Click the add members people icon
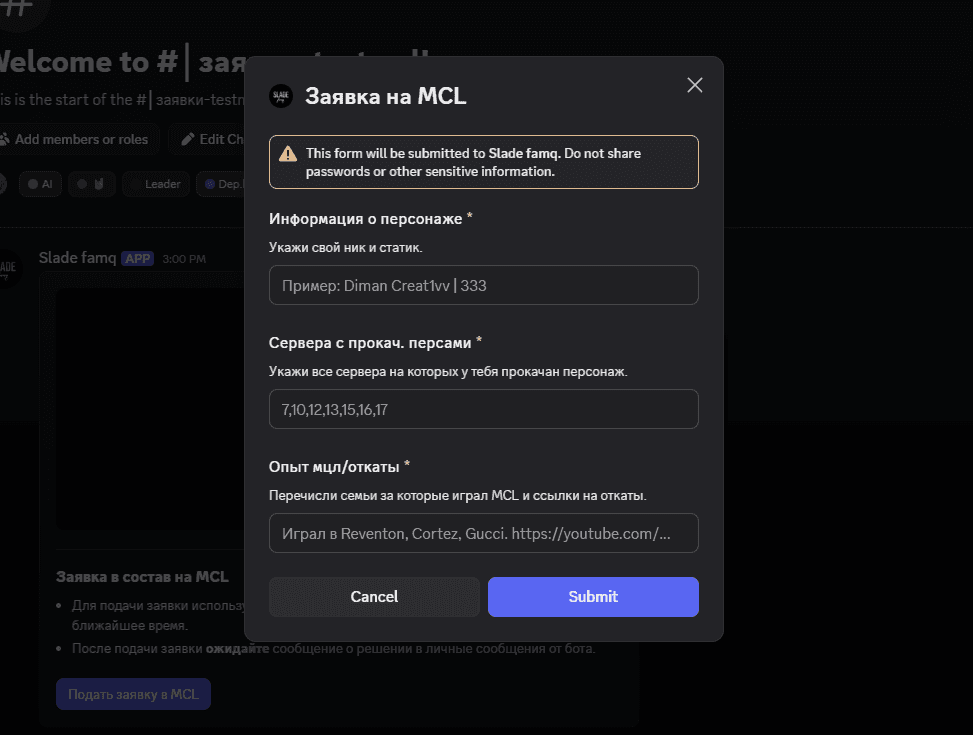 point(7,139)
